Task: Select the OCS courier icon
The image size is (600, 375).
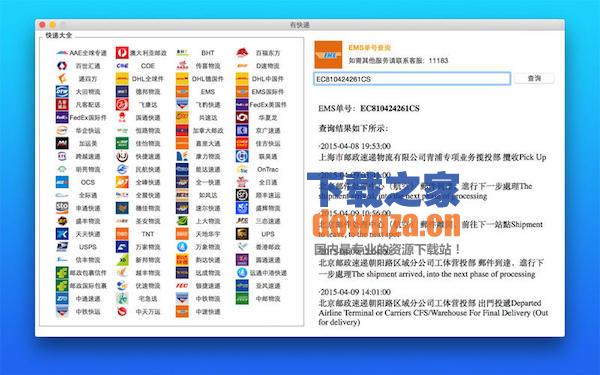Action: pyautogui.click(x=62, y=182)
